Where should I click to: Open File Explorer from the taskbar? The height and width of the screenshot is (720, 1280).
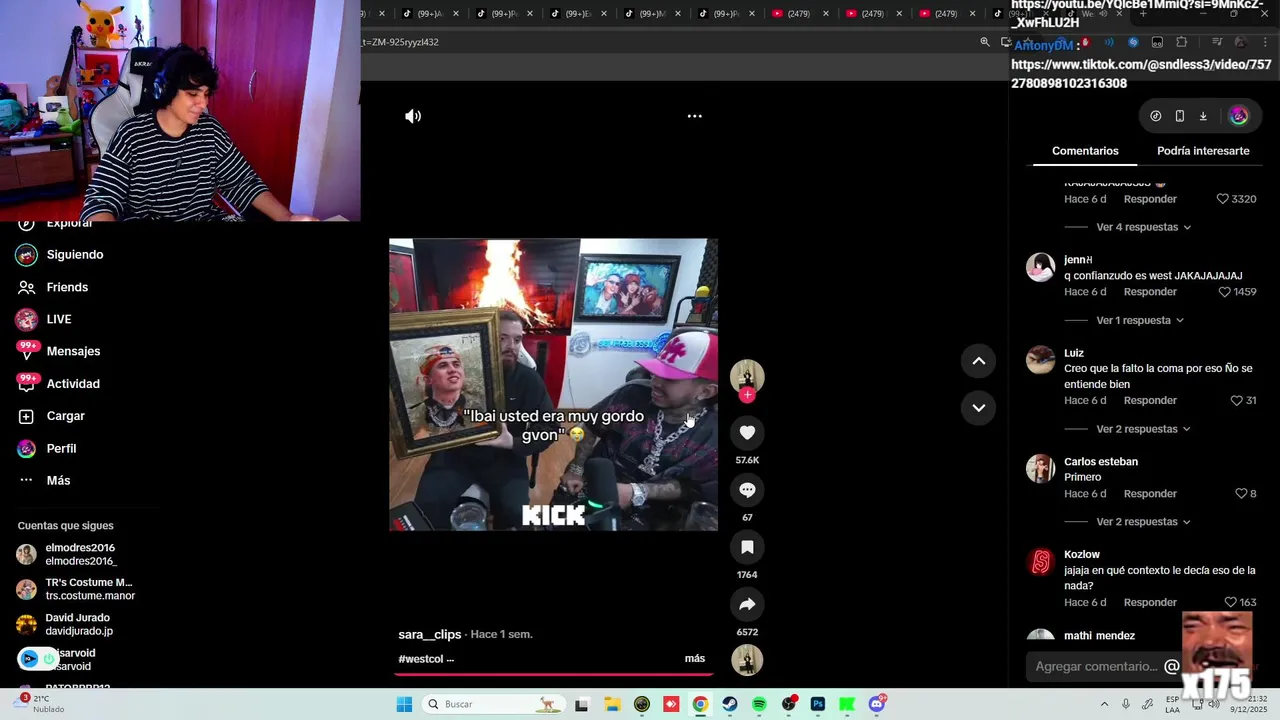(x=612, y=704)
